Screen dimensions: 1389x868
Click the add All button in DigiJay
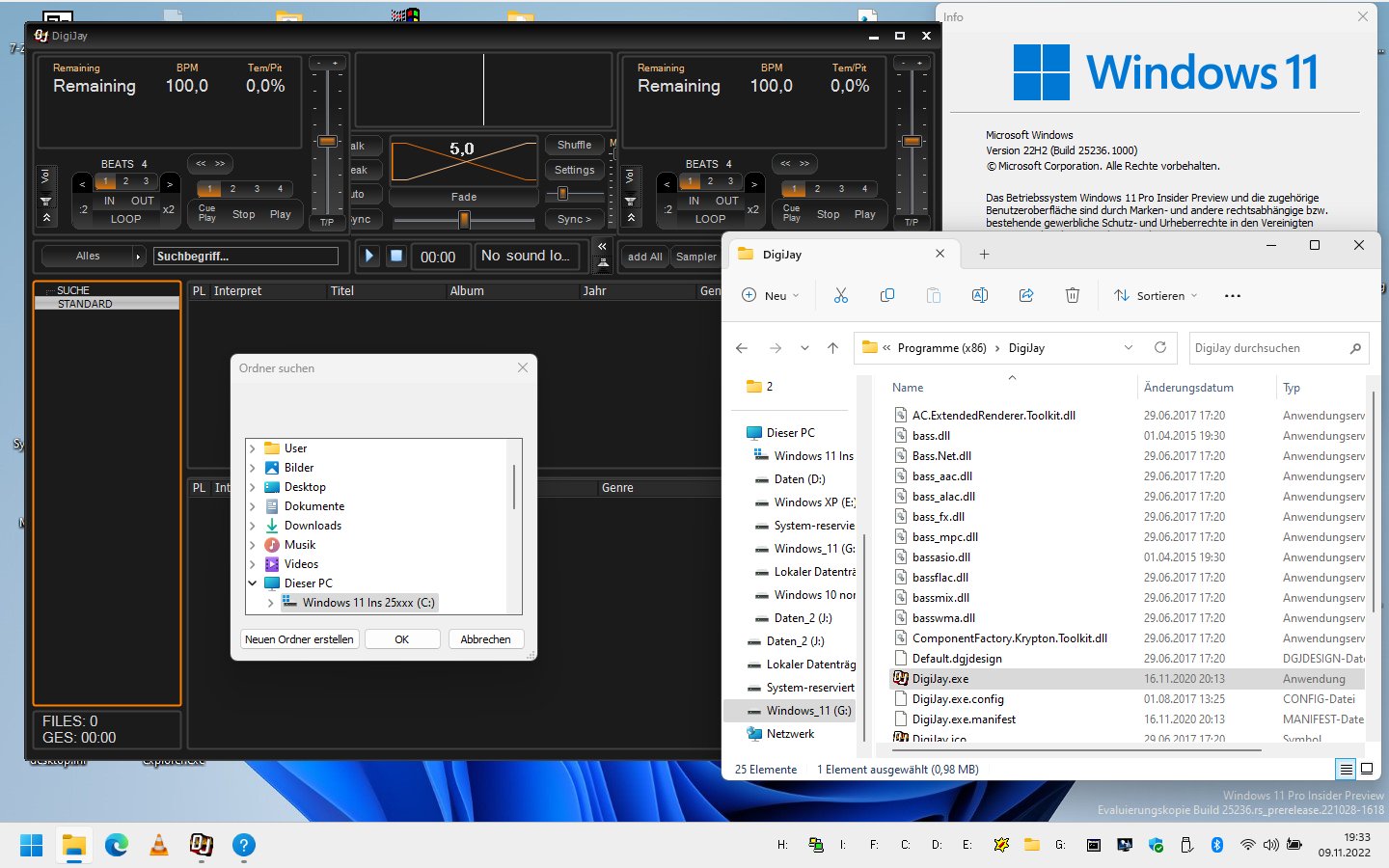(644, 257)
